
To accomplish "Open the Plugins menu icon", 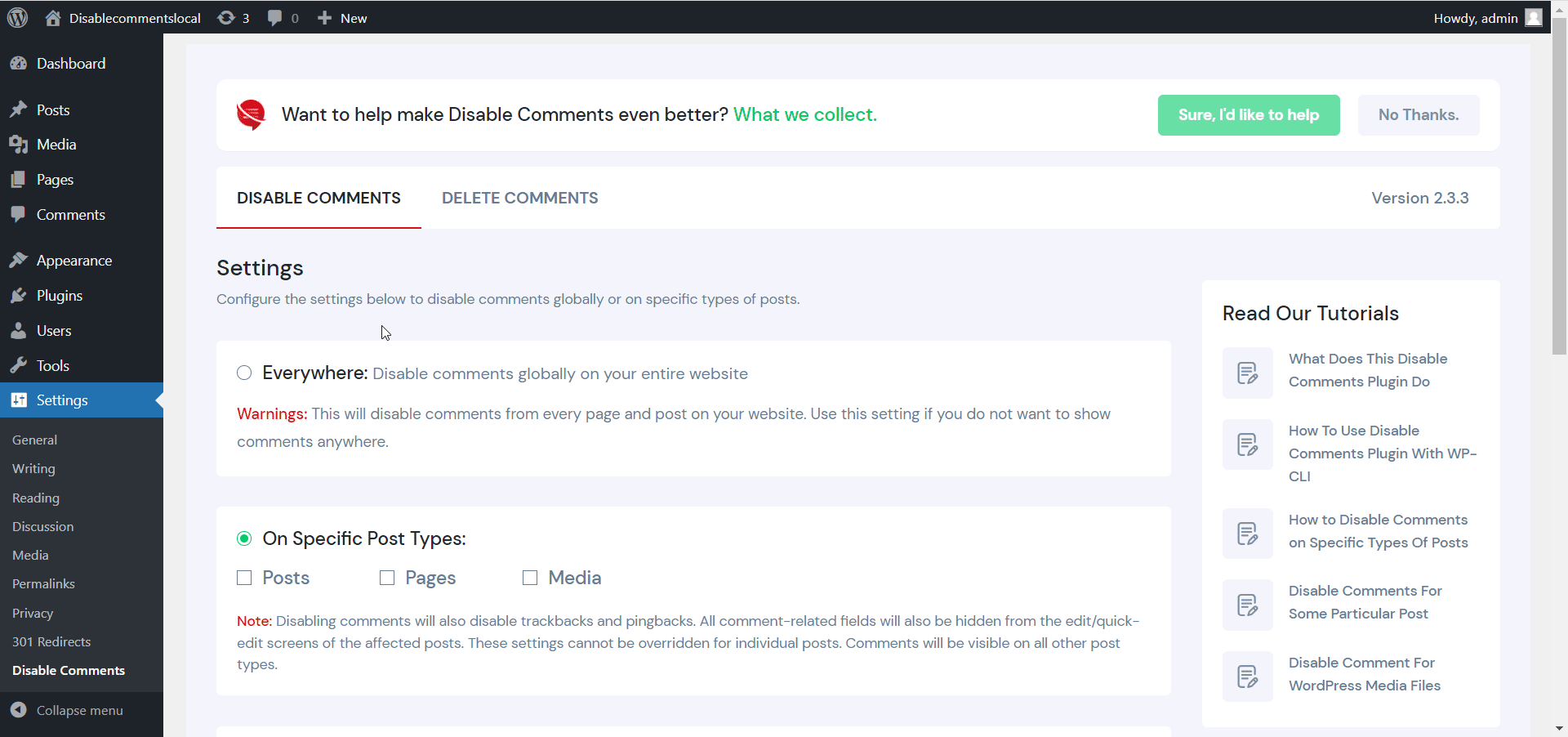I will (19, 296).
